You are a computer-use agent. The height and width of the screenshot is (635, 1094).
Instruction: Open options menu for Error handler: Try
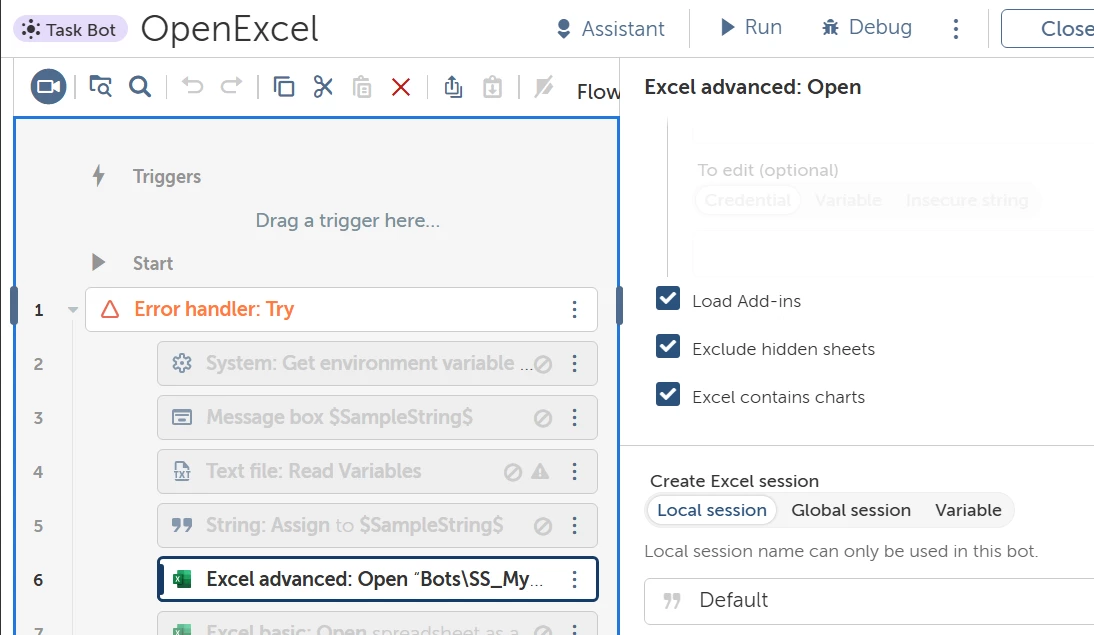click(574, 309)
